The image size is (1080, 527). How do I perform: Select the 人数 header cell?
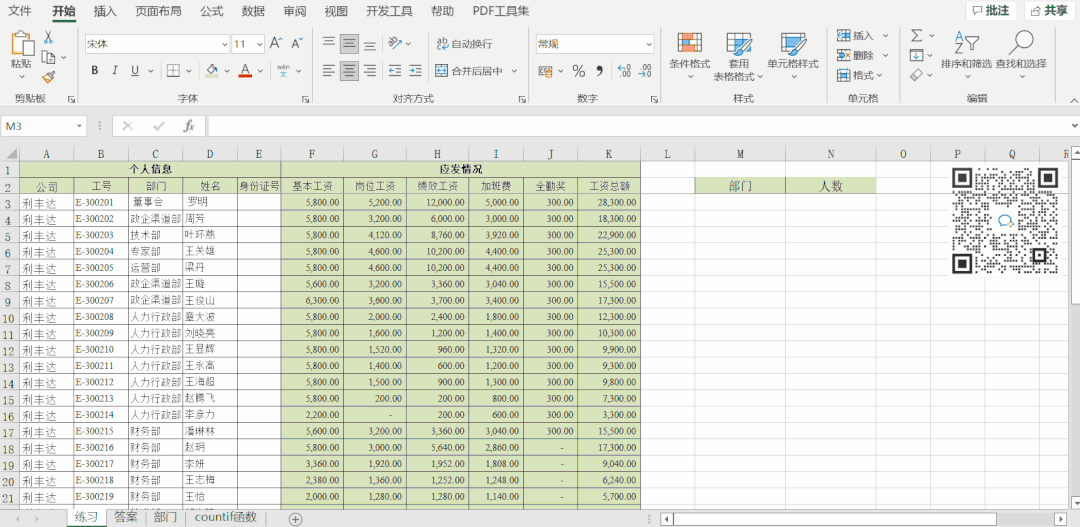pyautogui.click(x=830, y=186)
